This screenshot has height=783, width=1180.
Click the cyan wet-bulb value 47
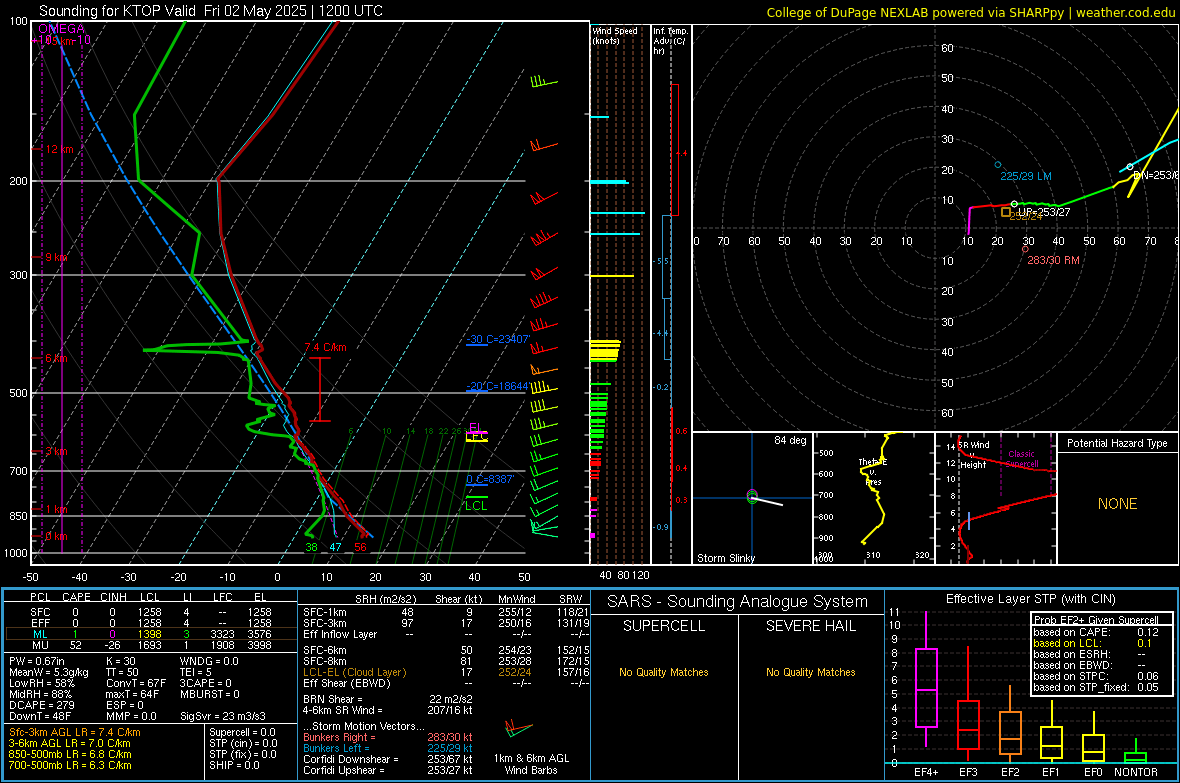tap(336, 547)
